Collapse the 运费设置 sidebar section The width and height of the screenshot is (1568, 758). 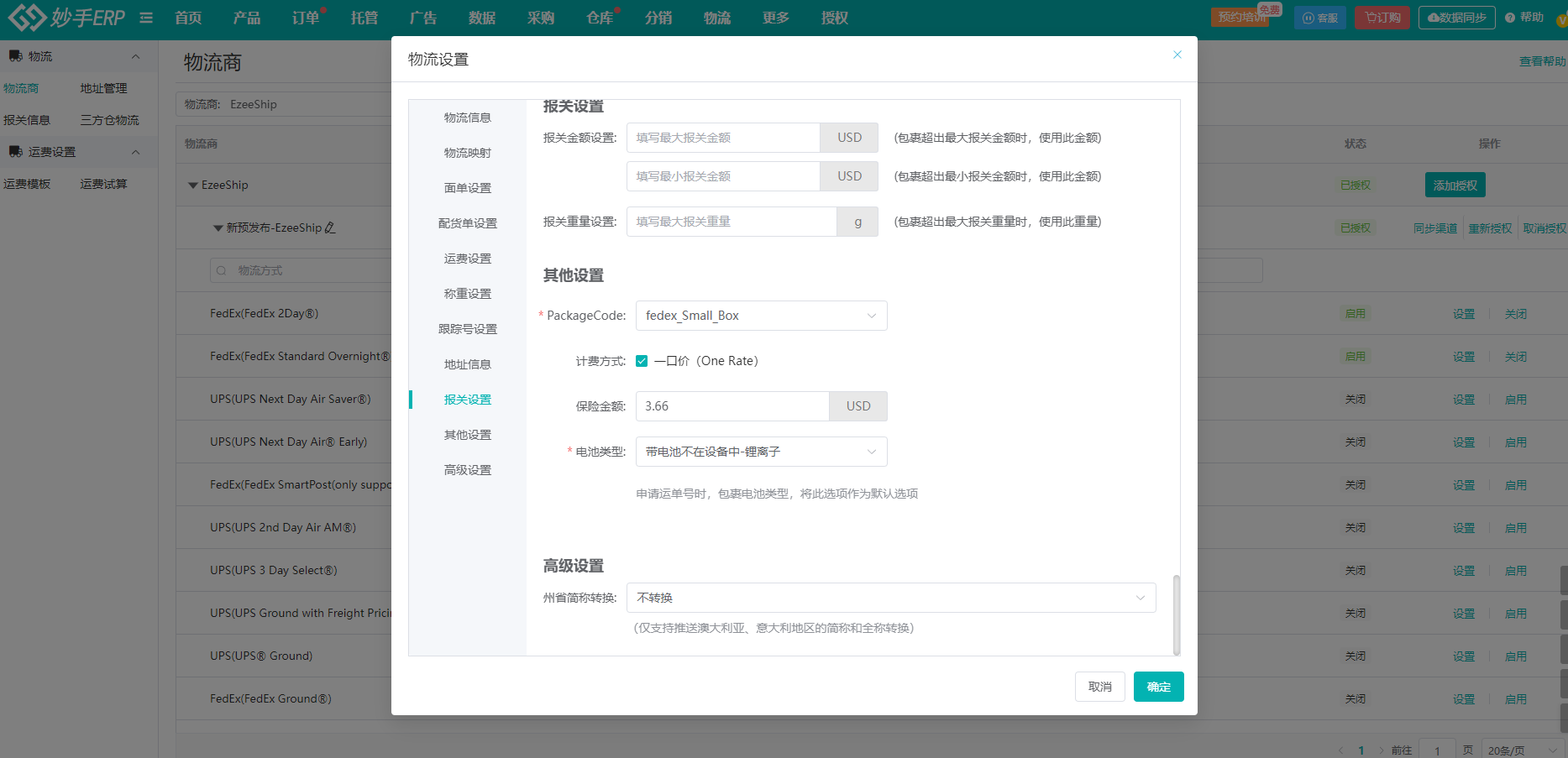[x=135, y=152]
